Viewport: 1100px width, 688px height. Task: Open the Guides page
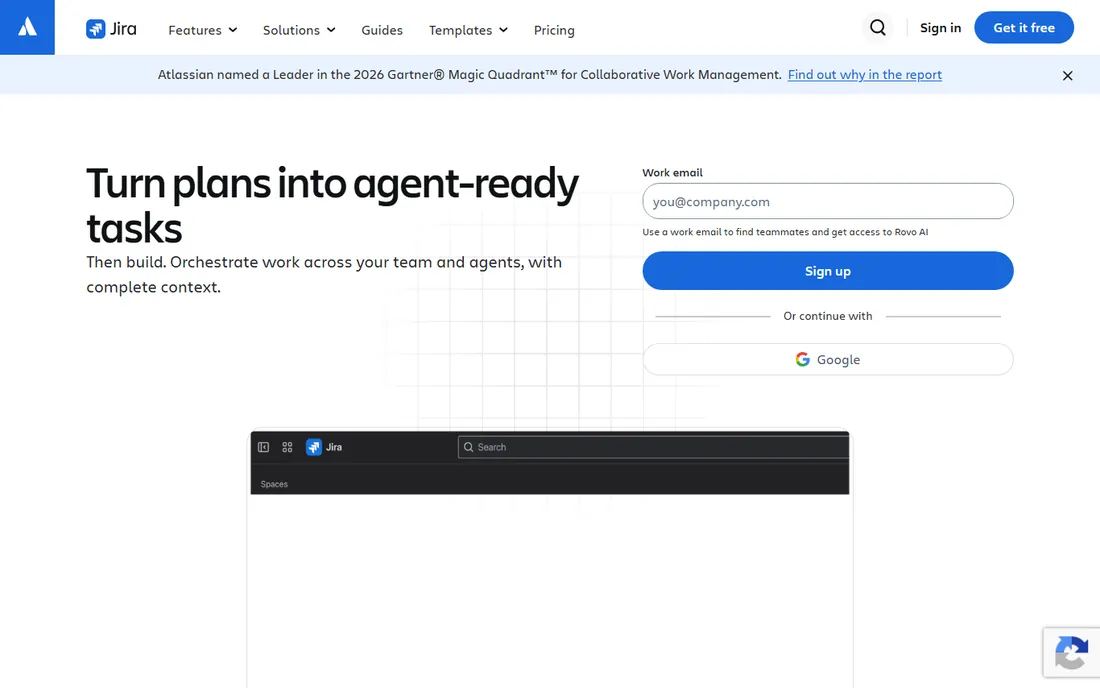382,30
